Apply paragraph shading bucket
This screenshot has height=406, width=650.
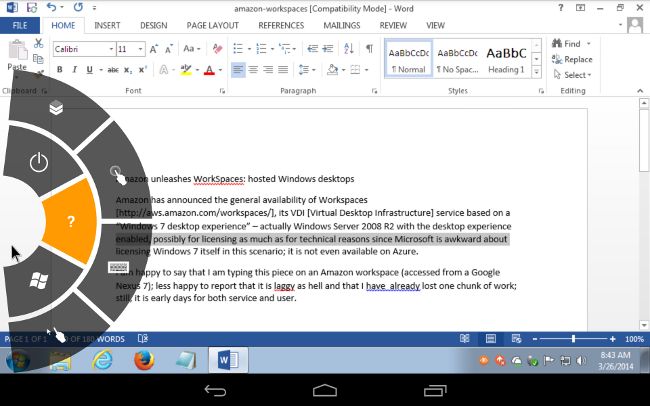(x=332, y=70)
